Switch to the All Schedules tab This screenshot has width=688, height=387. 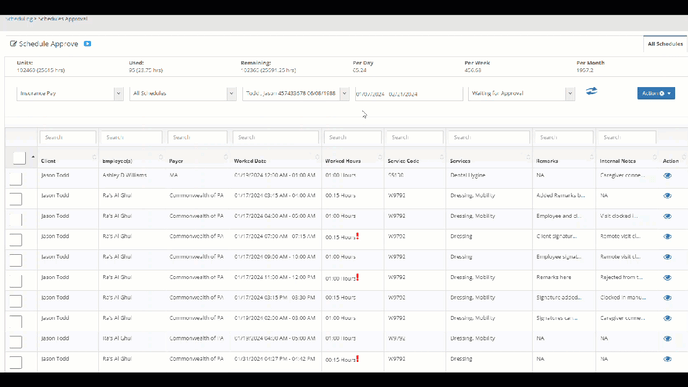click(665, 44)
